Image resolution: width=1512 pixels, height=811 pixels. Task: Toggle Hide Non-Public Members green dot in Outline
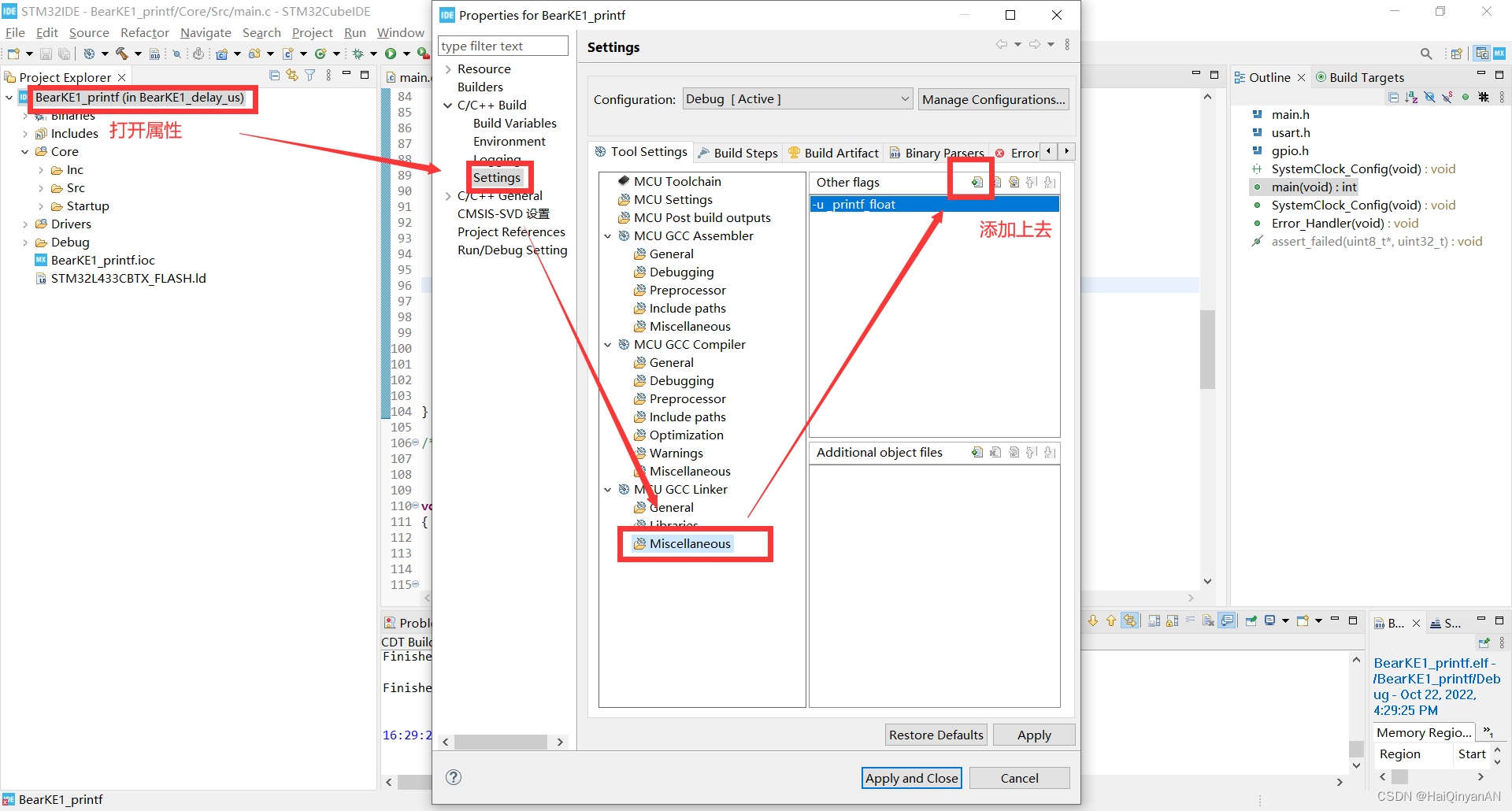point(1466,97)
